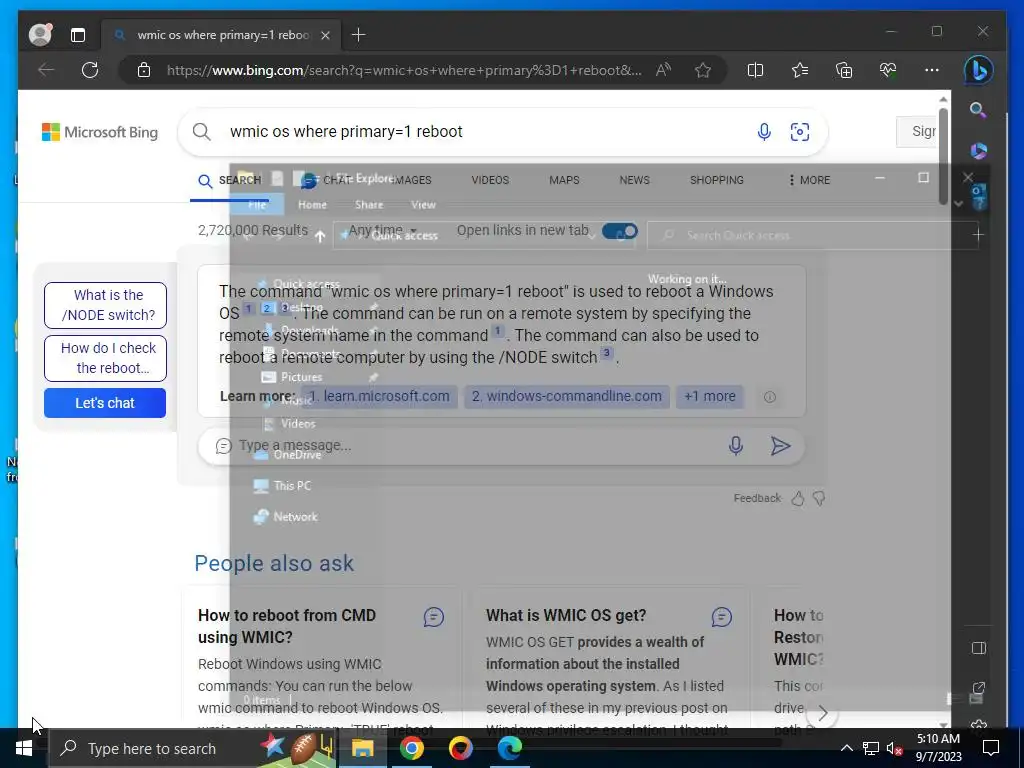The image size is (1024, 768).
Task: Switch to the SEARCH tab
Action: [229, 180]
